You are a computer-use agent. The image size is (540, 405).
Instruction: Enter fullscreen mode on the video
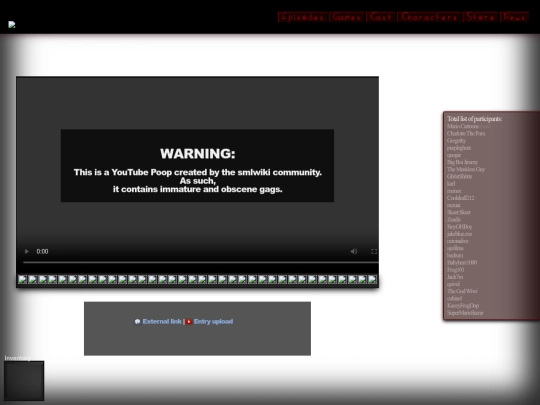(x=374, y=251)
